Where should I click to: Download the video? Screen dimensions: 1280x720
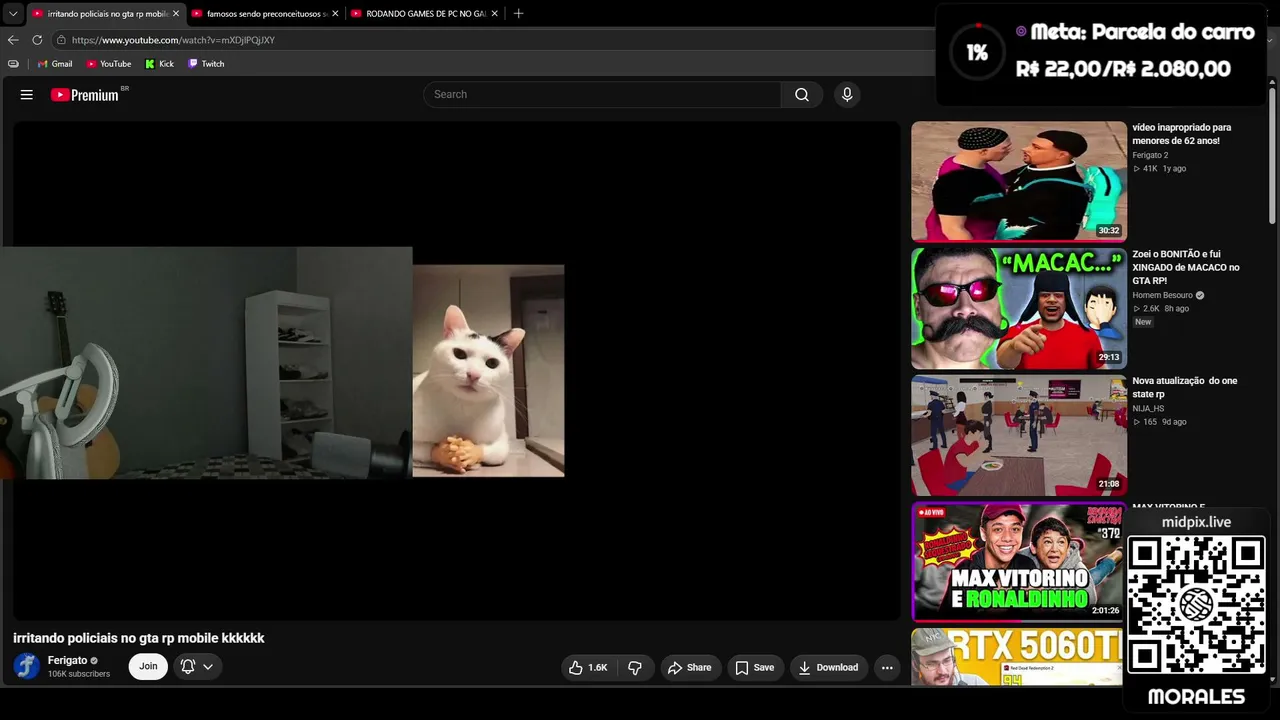pyautogui.click(x=829, y=667)
